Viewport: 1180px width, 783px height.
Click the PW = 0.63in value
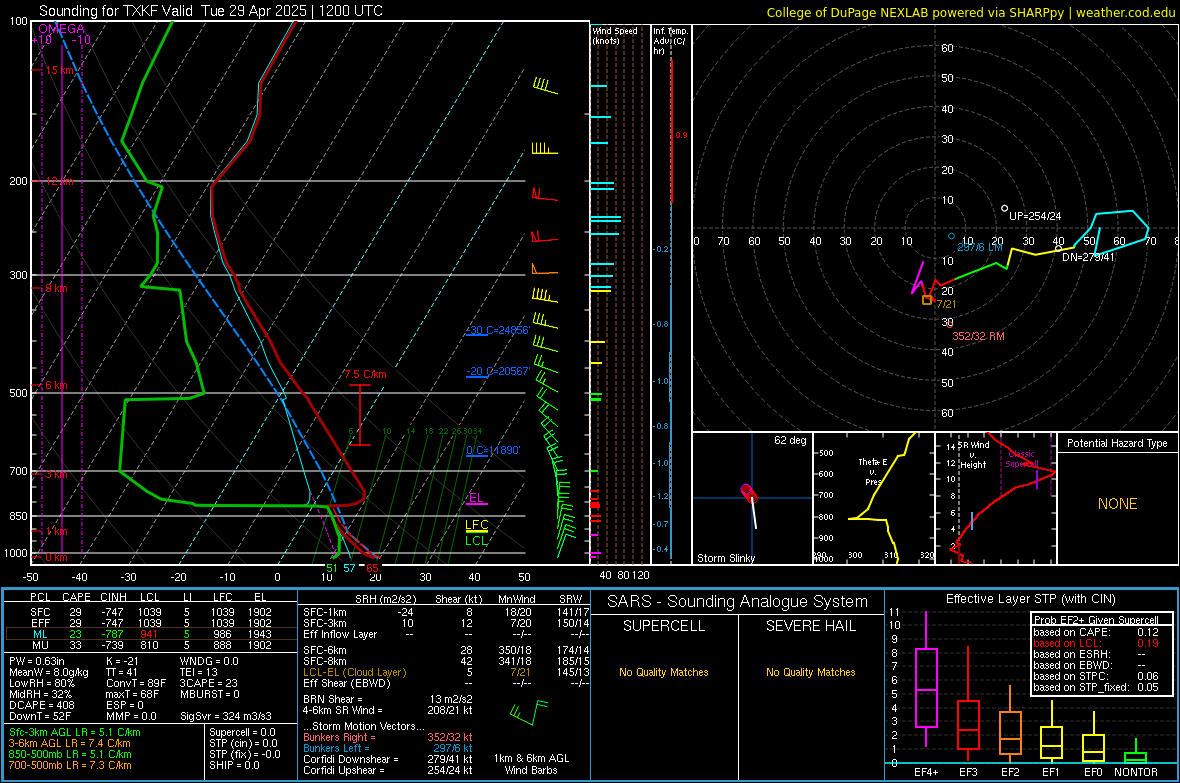tap(37, 661)
